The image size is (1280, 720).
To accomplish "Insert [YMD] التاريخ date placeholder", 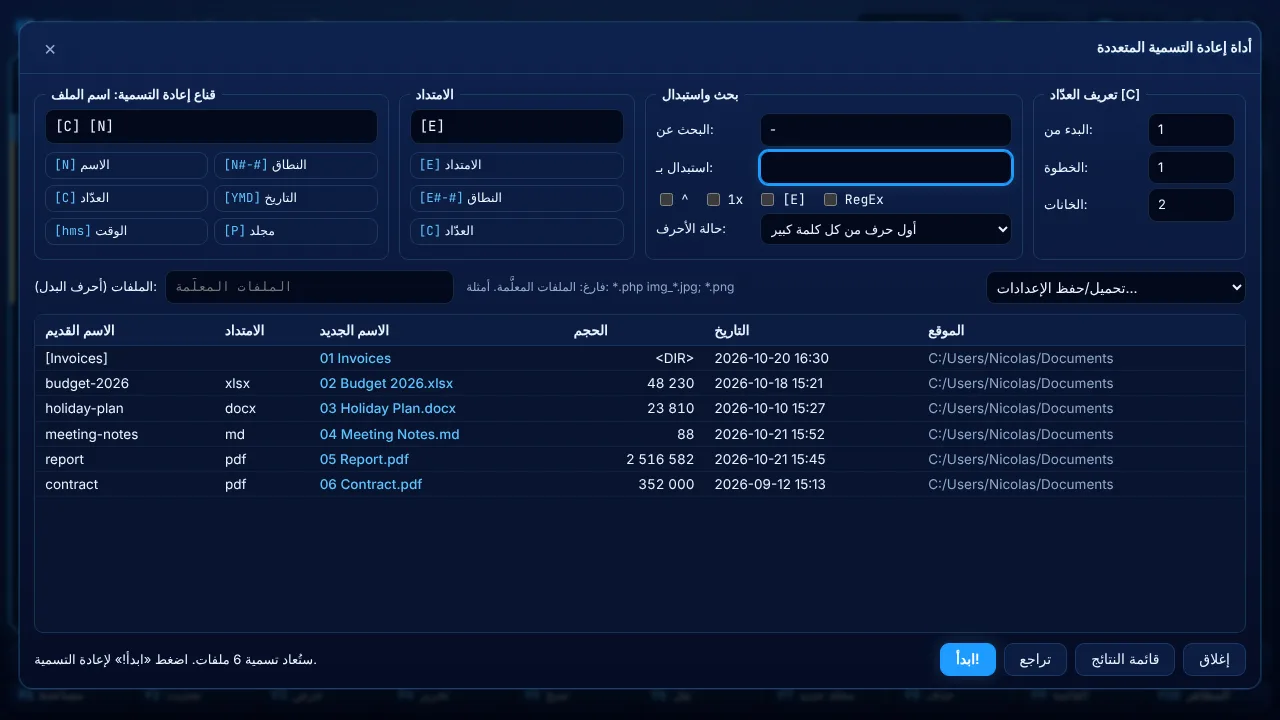I will tap(296, 198).
